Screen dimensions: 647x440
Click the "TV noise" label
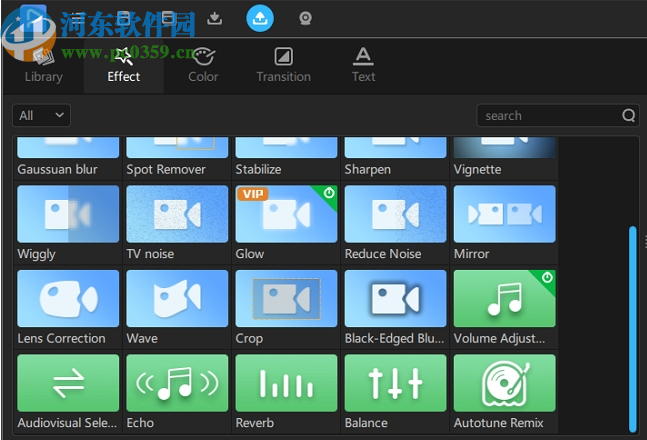point(150,254)
